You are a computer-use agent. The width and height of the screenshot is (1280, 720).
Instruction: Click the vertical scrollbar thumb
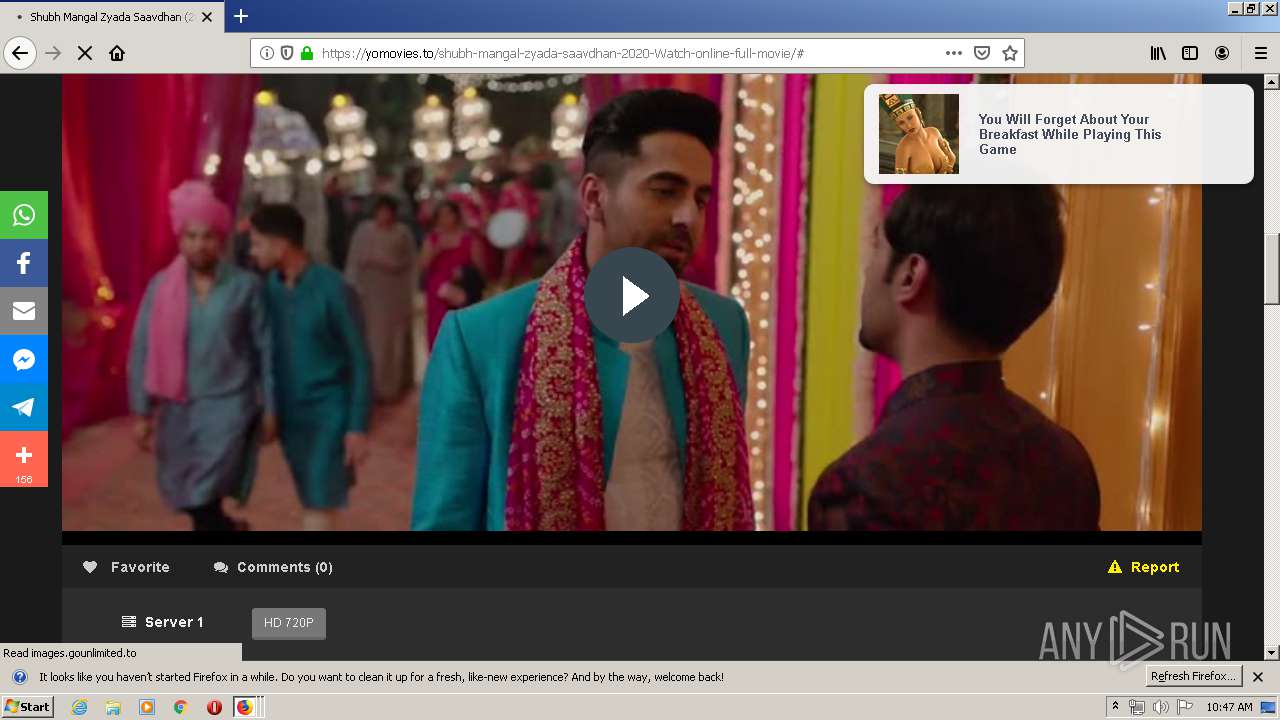(1272, 268)
